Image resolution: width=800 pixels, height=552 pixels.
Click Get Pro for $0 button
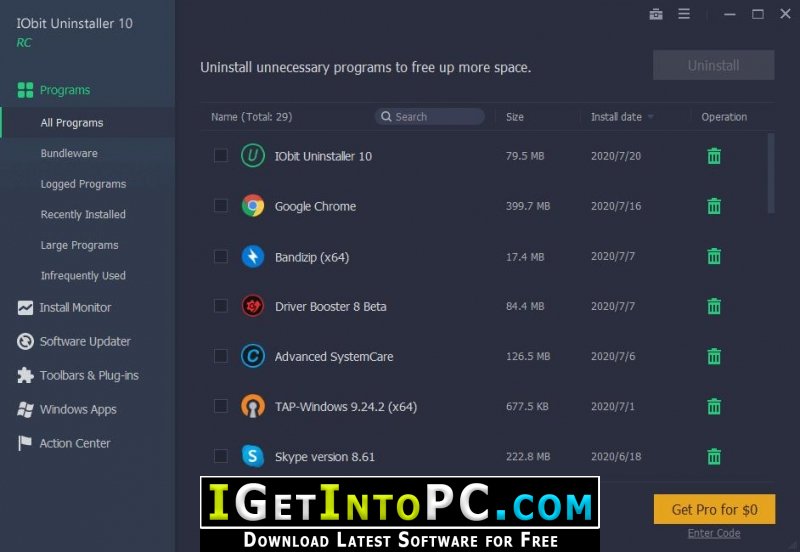(x=714, y=509)
